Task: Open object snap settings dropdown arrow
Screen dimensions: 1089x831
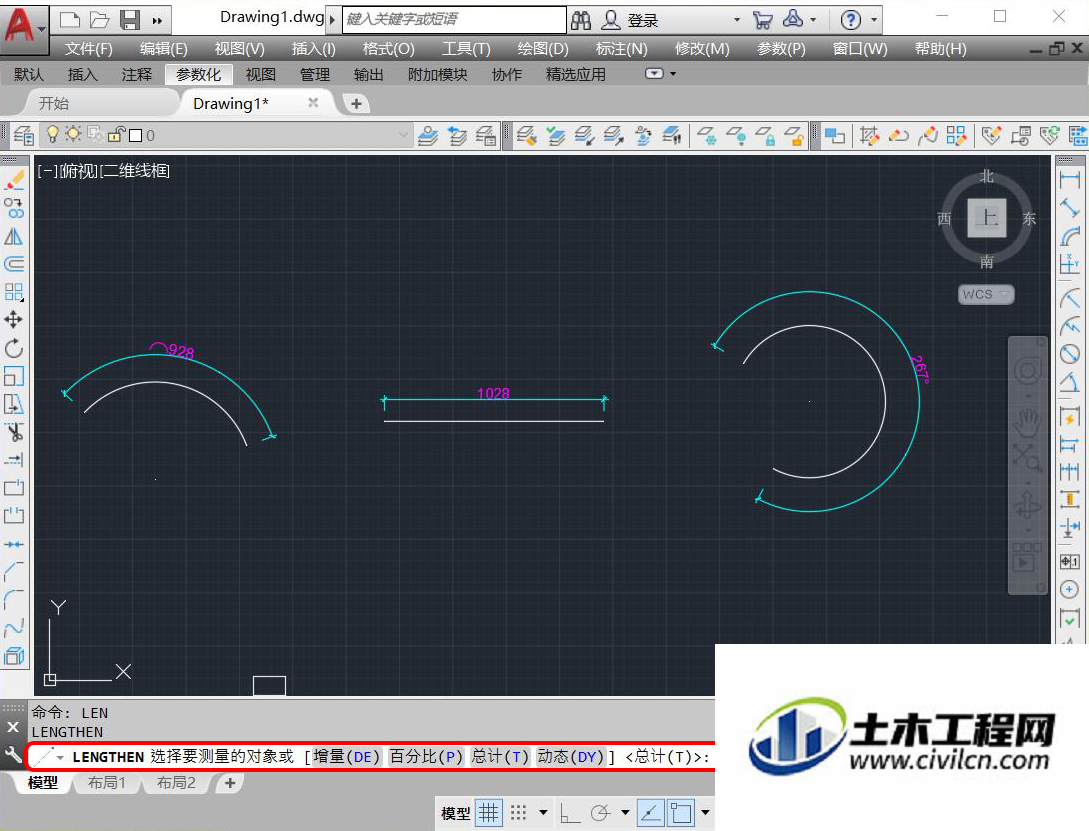Action: [706, 812]
